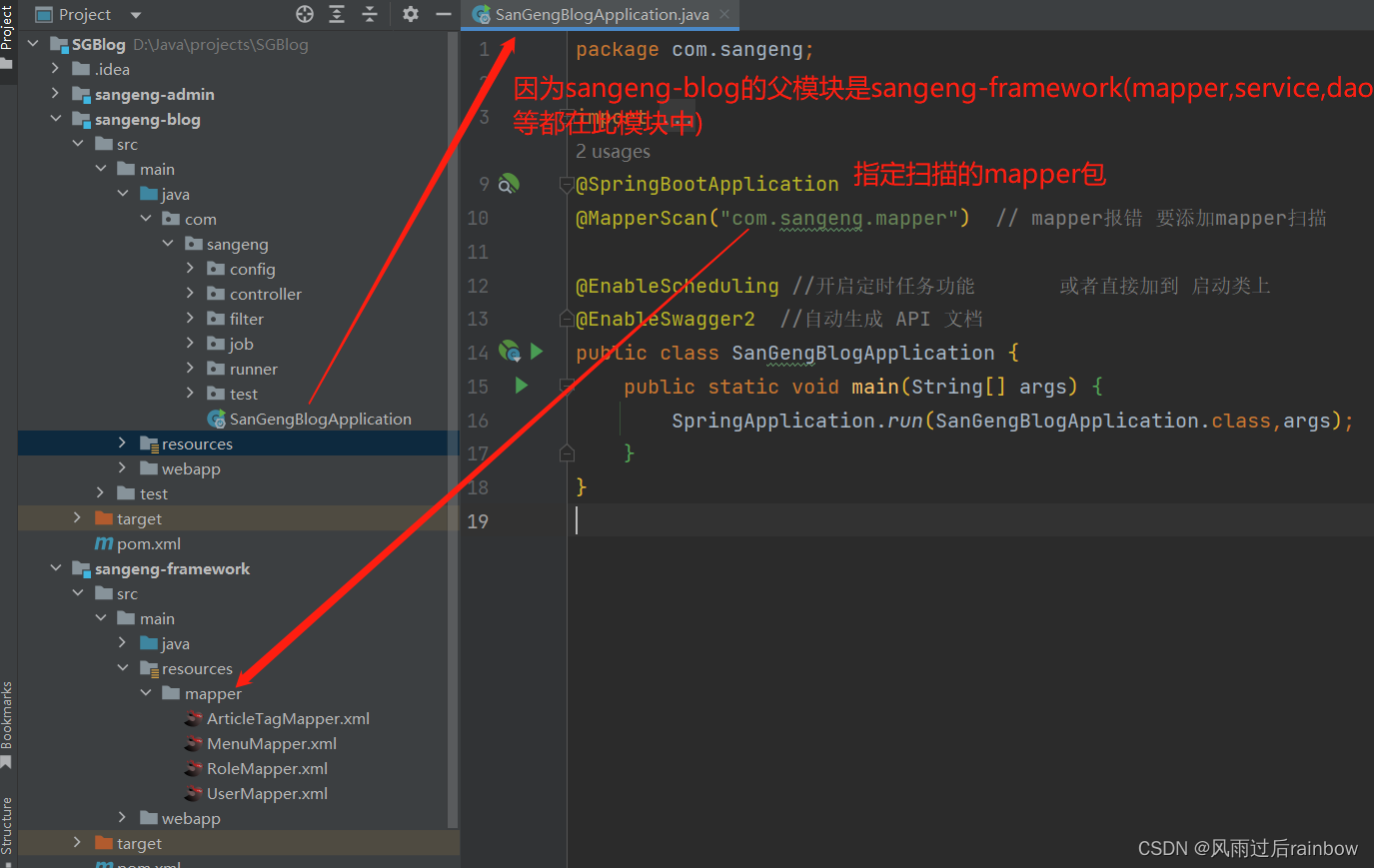1374x868 pixels.
Task: Open UserMapper.xml
Action: coord(267,793)
